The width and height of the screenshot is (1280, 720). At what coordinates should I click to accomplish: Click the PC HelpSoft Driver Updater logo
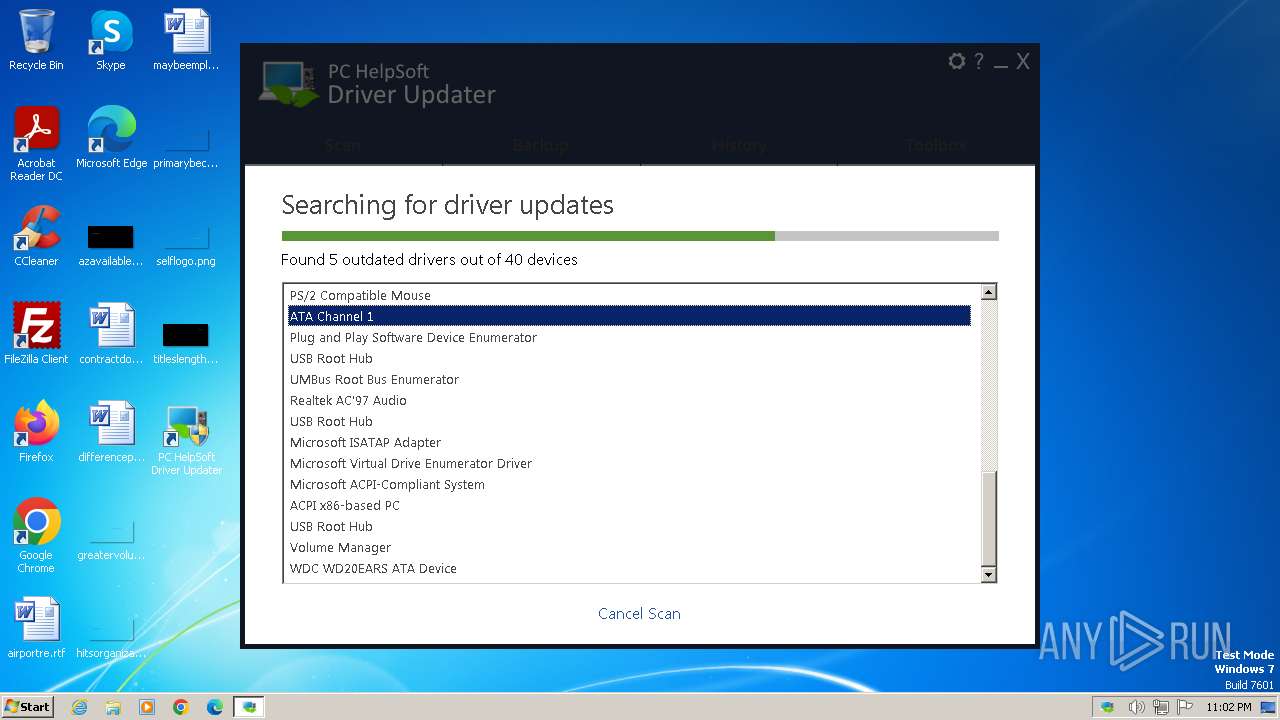378,84
